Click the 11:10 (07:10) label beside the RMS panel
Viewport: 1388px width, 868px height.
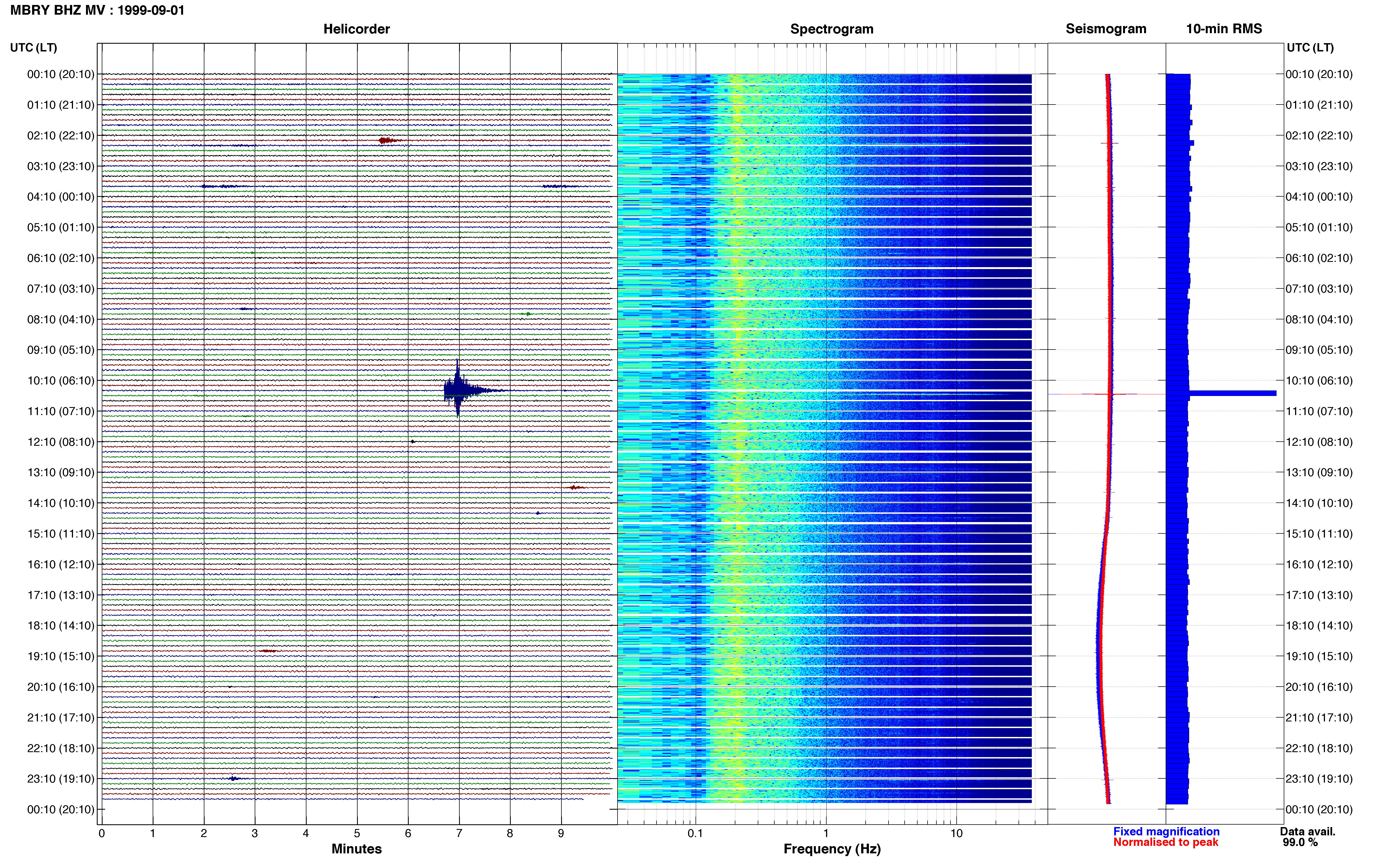(1319, 412)
